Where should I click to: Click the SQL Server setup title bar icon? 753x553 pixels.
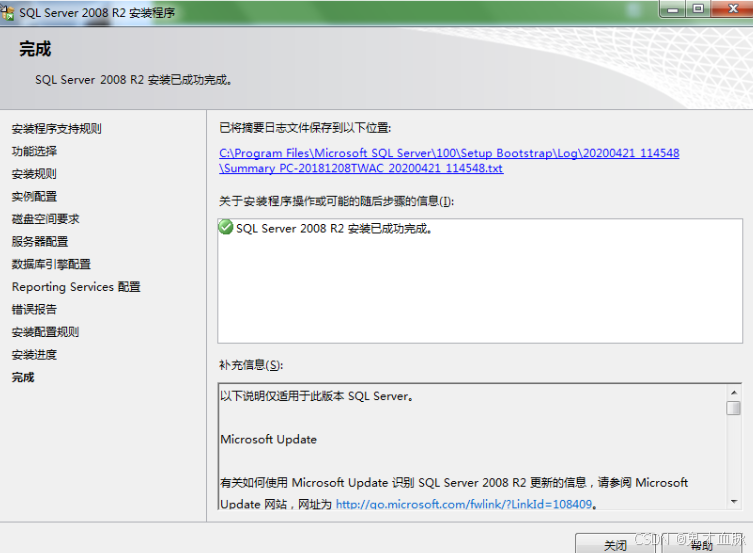click(7, 12)
